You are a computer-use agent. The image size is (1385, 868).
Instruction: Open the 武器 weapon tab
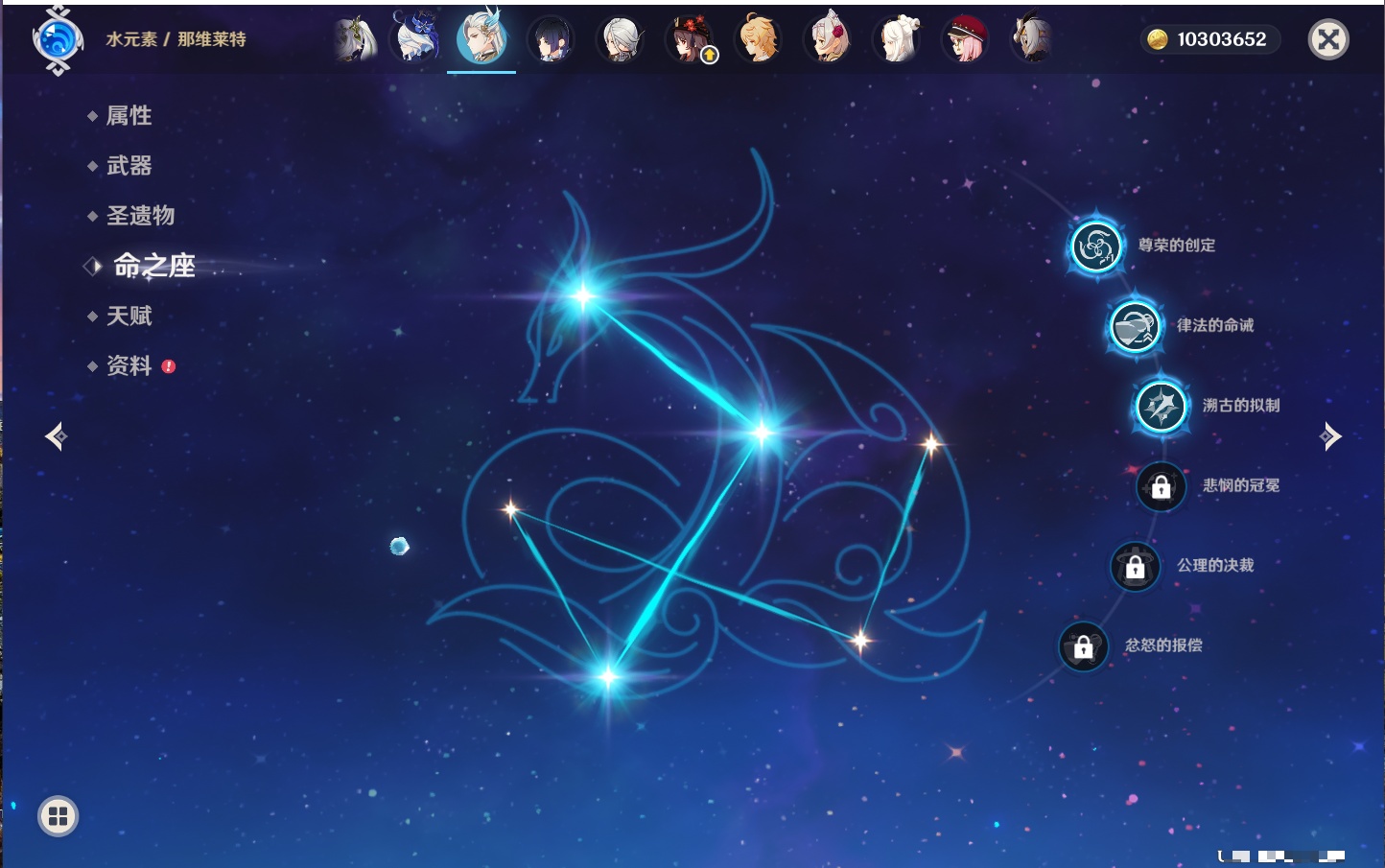click(x=129, y=166)
